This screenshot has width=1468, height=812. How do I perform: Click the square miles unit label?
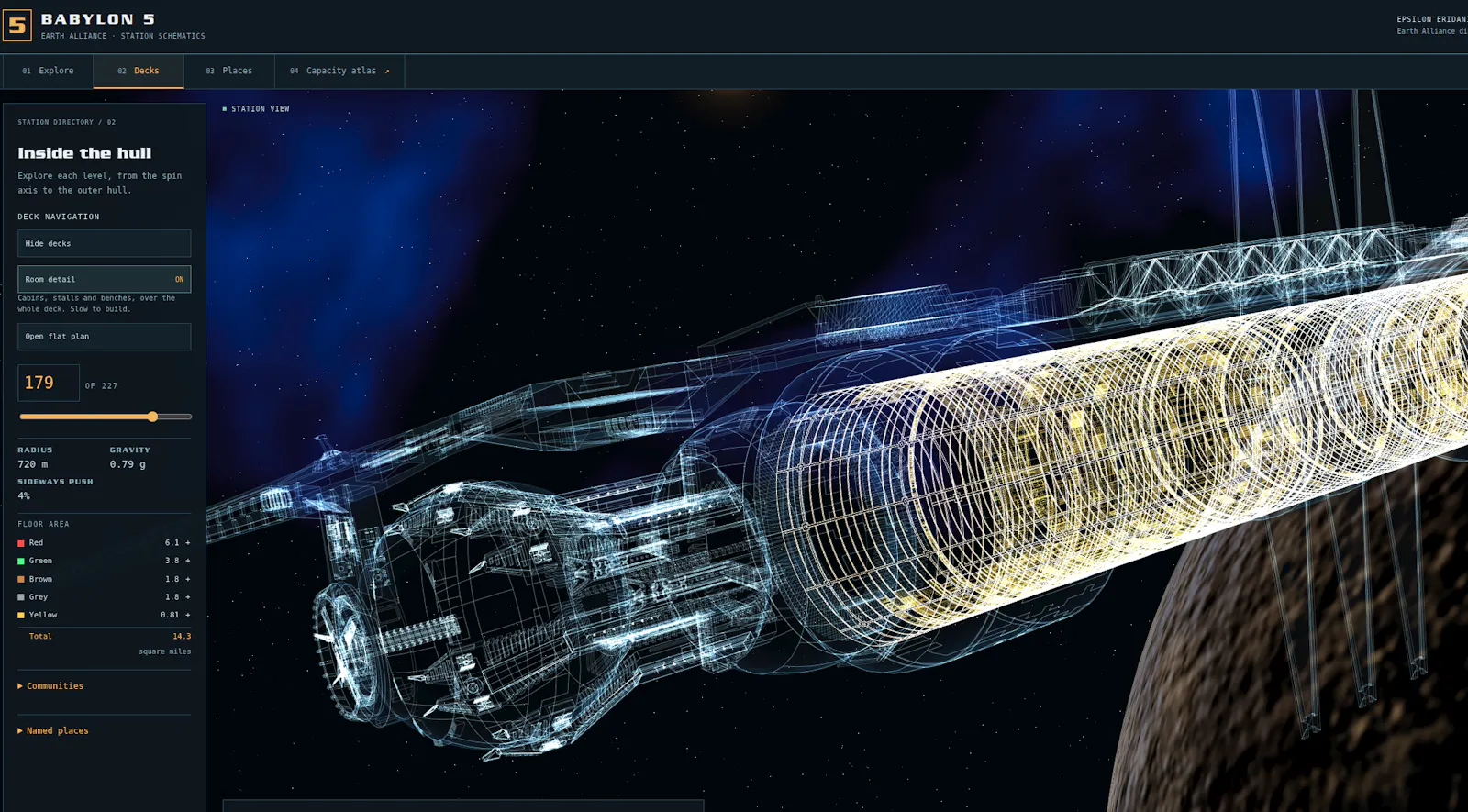(x=165, y=651)
